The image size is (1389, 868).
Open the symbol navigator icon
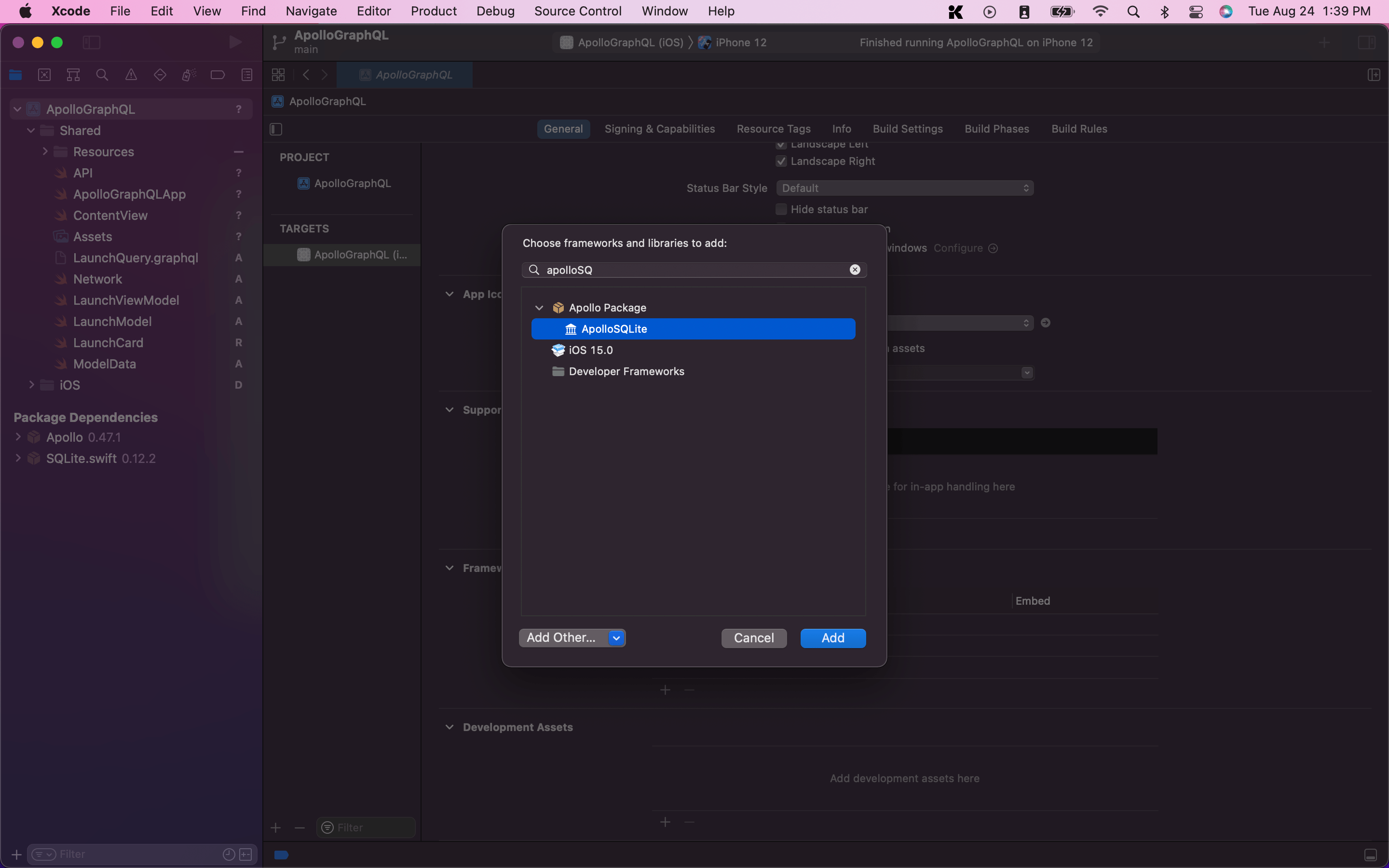tap(73, 75)
